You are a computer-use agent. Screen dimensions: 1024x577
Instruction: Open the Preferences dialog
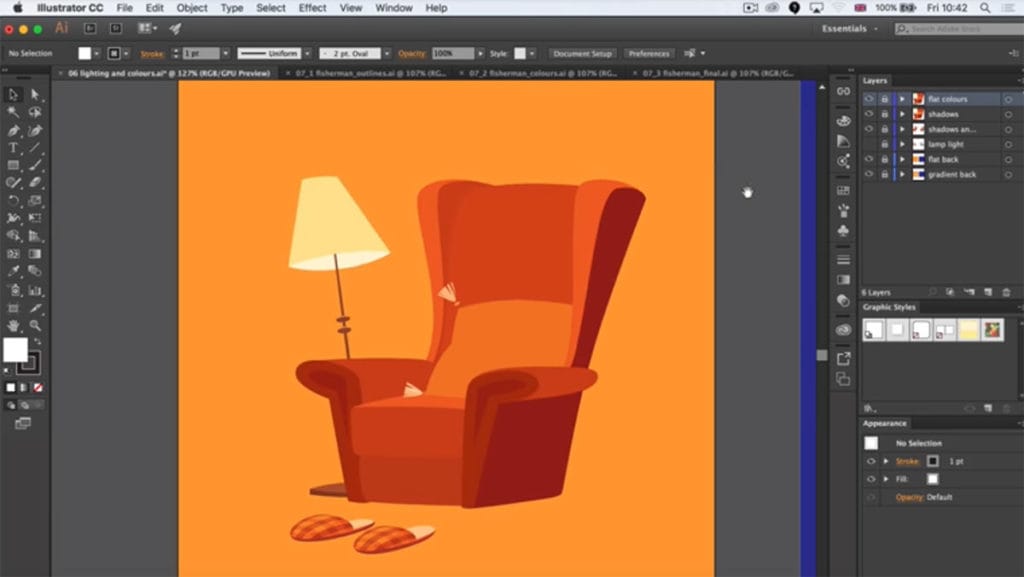click(649, 53)
